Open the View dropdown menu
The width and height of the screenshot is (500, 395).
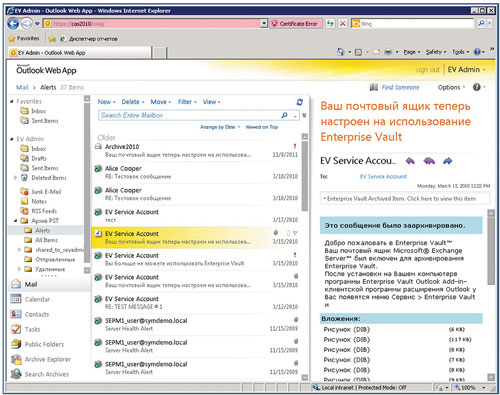pyautogui.click(x=211, y=102)
